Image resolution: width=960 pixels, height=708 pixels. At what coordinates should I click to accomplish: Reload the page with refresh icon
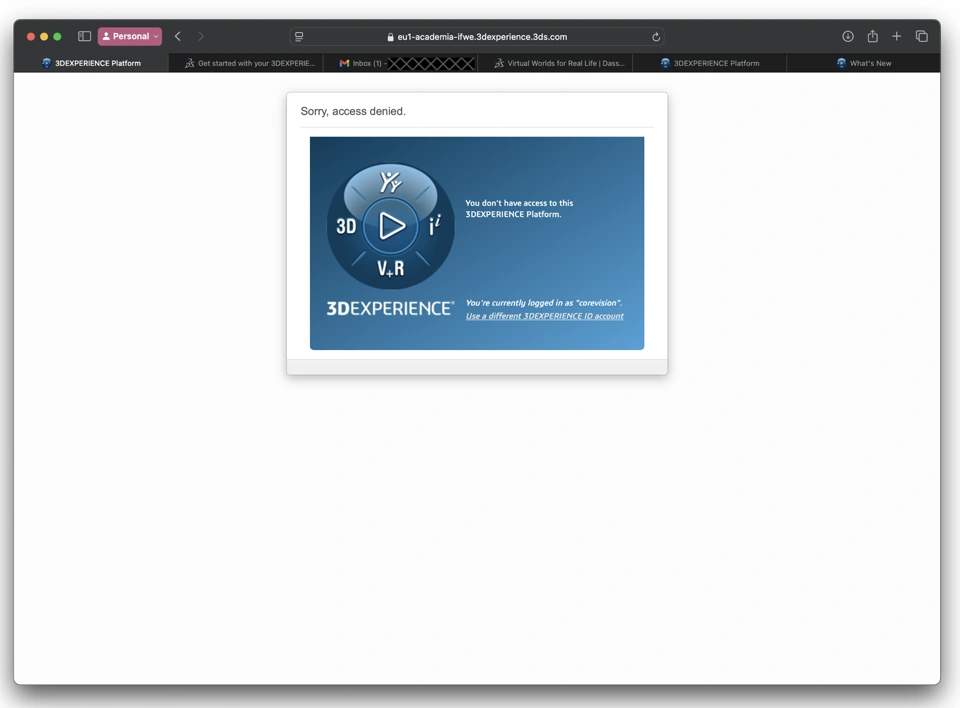656,37
